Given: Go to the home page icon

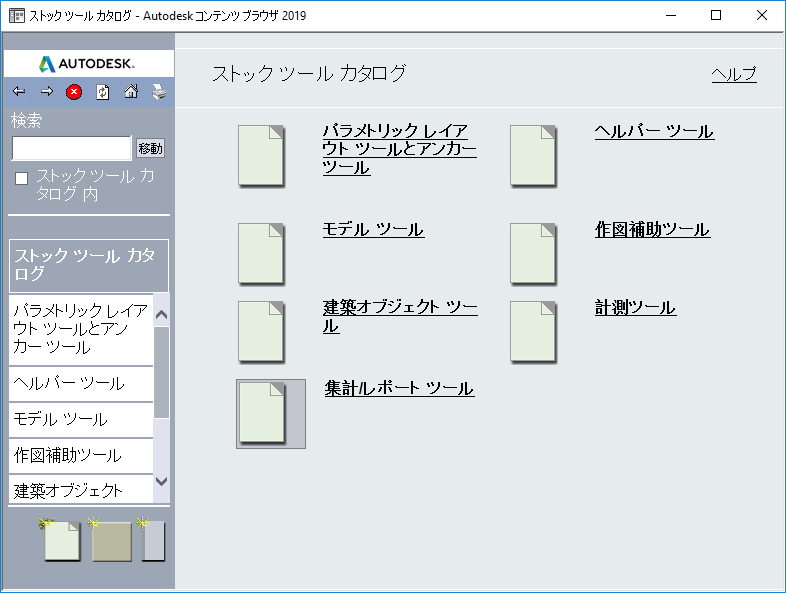Looking at the screenshot, I should 131,91.
